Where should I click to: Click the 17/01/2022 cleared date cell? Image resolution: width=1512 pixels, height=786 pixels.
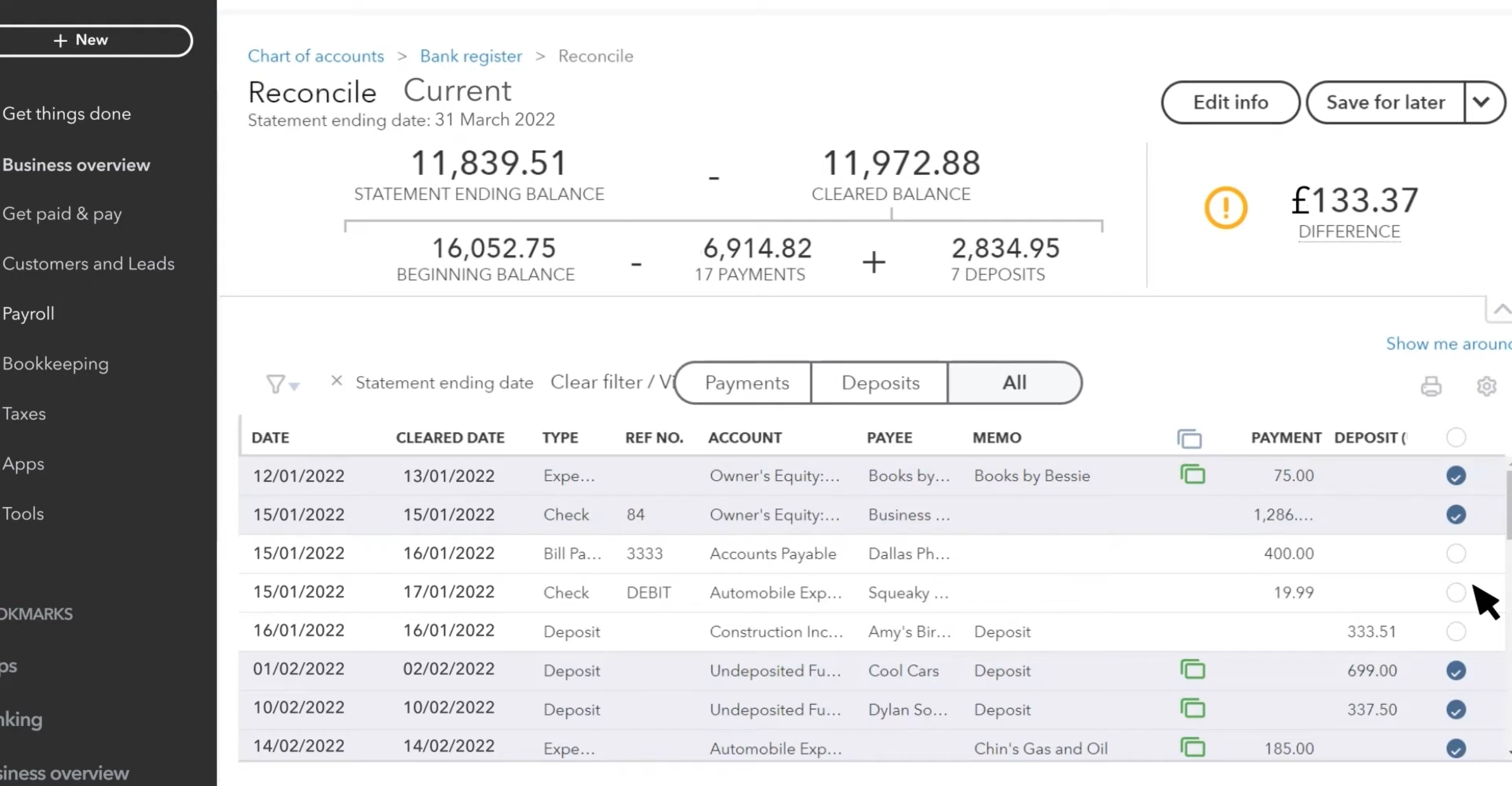point(448,592)
